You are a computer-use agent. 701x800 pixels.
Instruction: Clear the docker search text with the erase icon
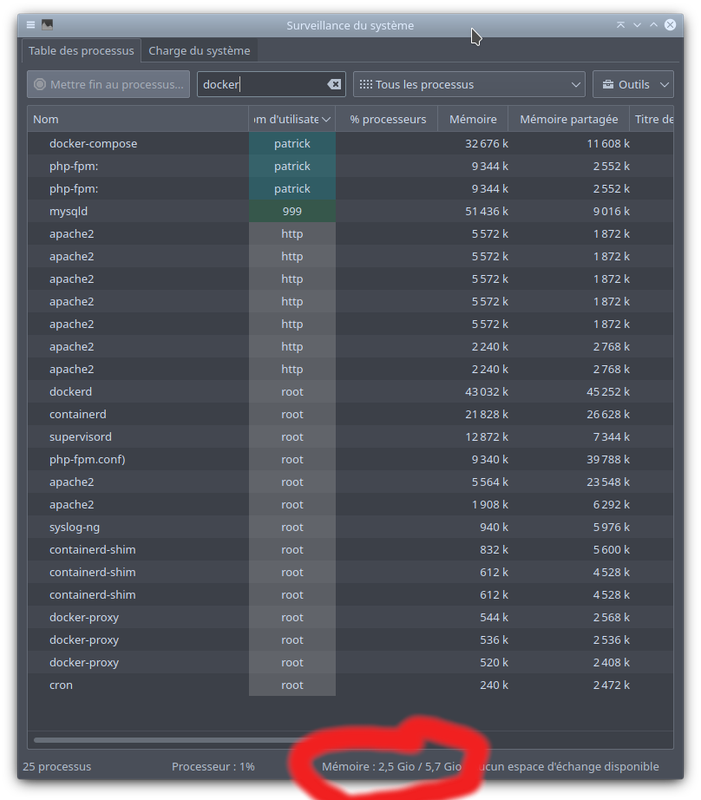(x=334, y=84)
